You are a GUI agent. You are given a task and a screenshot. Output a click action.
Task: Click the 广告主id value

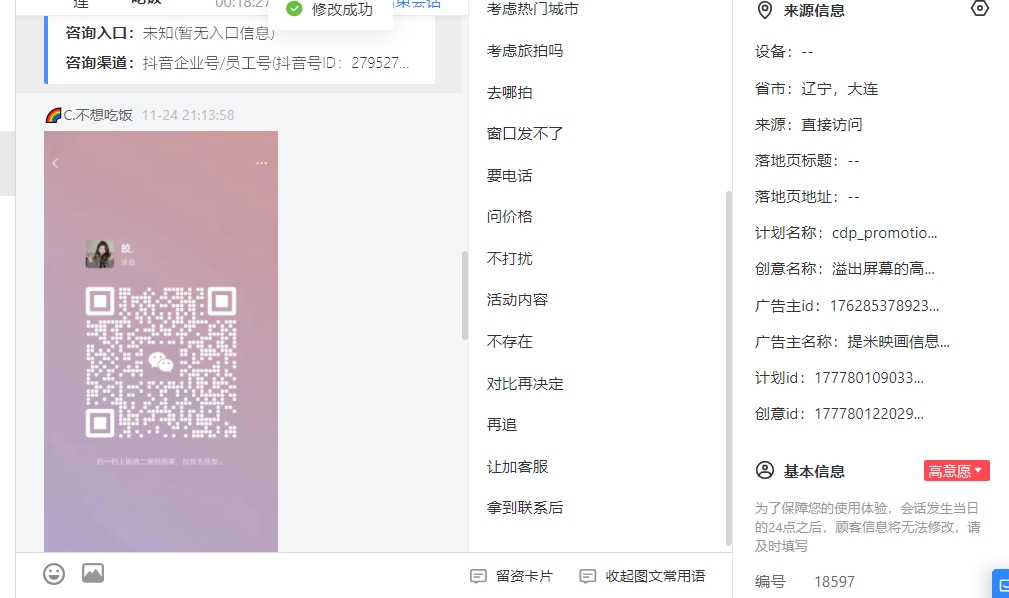(x=884, y=306)
